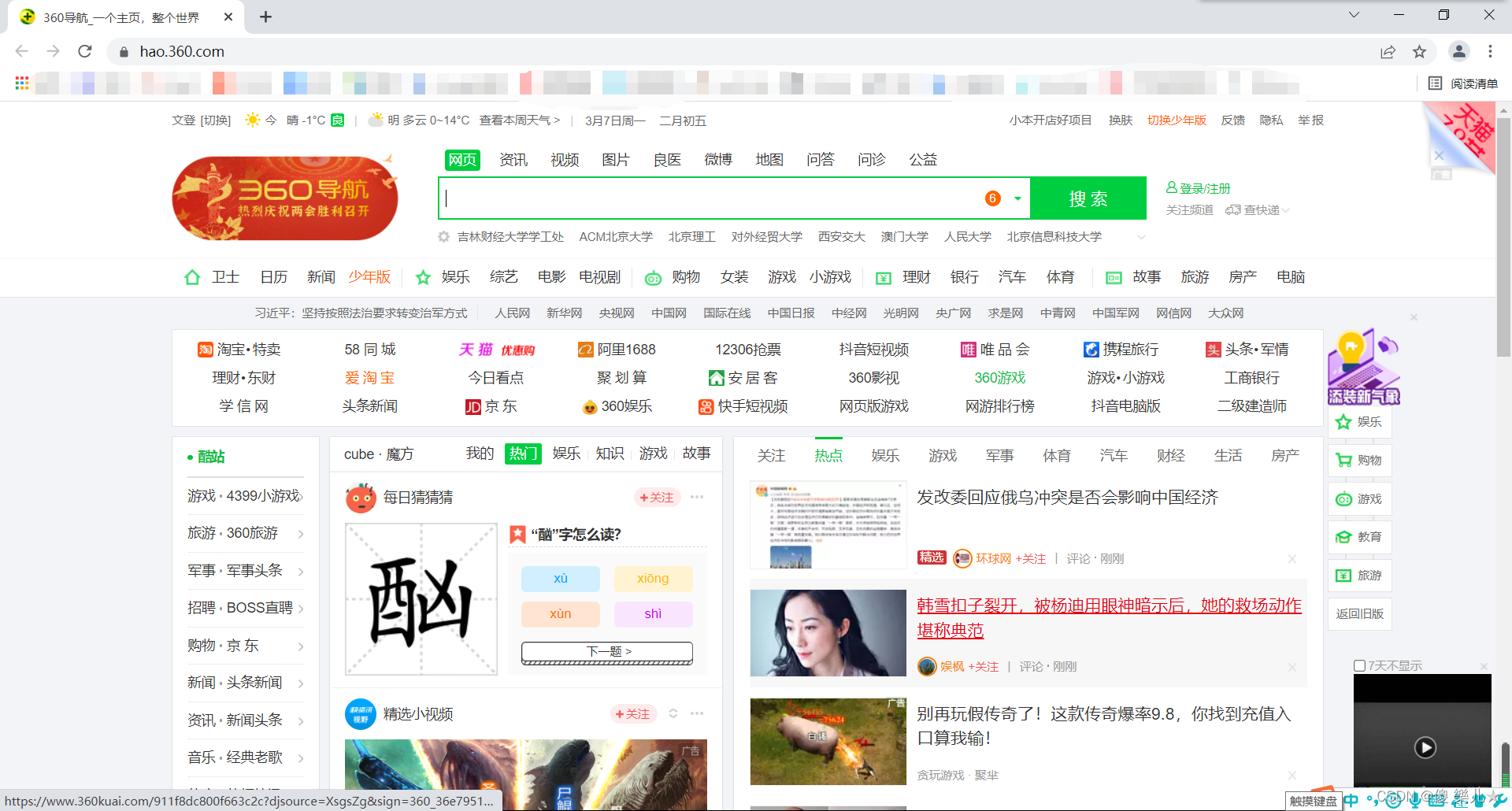Open 娱乐 in the right floating sidebar

(x=1360, y=422)
